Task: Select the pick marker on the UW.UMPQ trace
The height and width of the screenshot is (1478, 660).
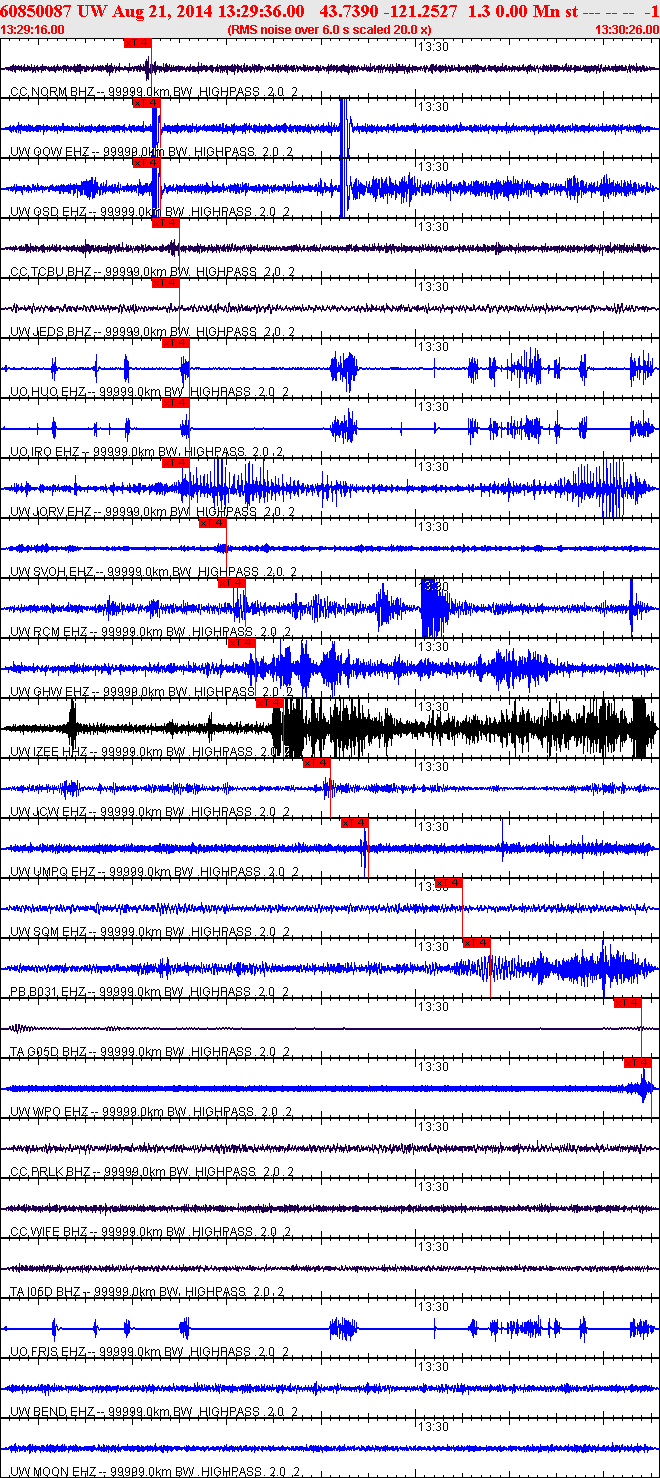Action: tap(355, 823)
